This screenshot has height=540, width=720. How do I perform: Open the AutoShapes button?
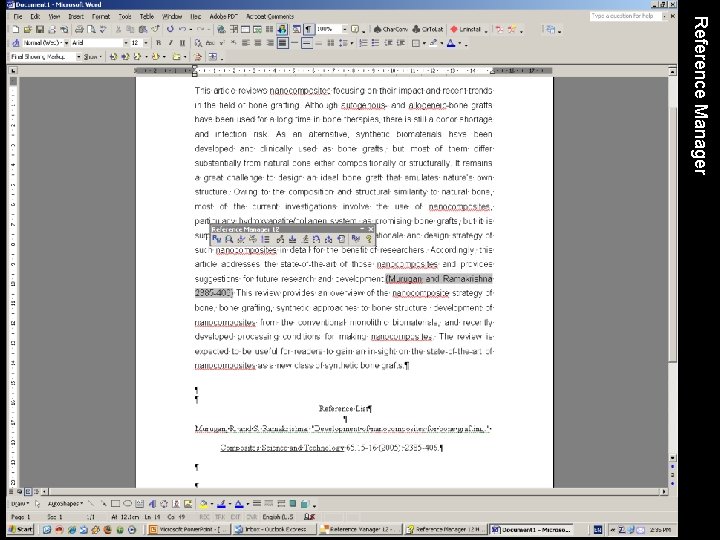(x=65, y=504)
